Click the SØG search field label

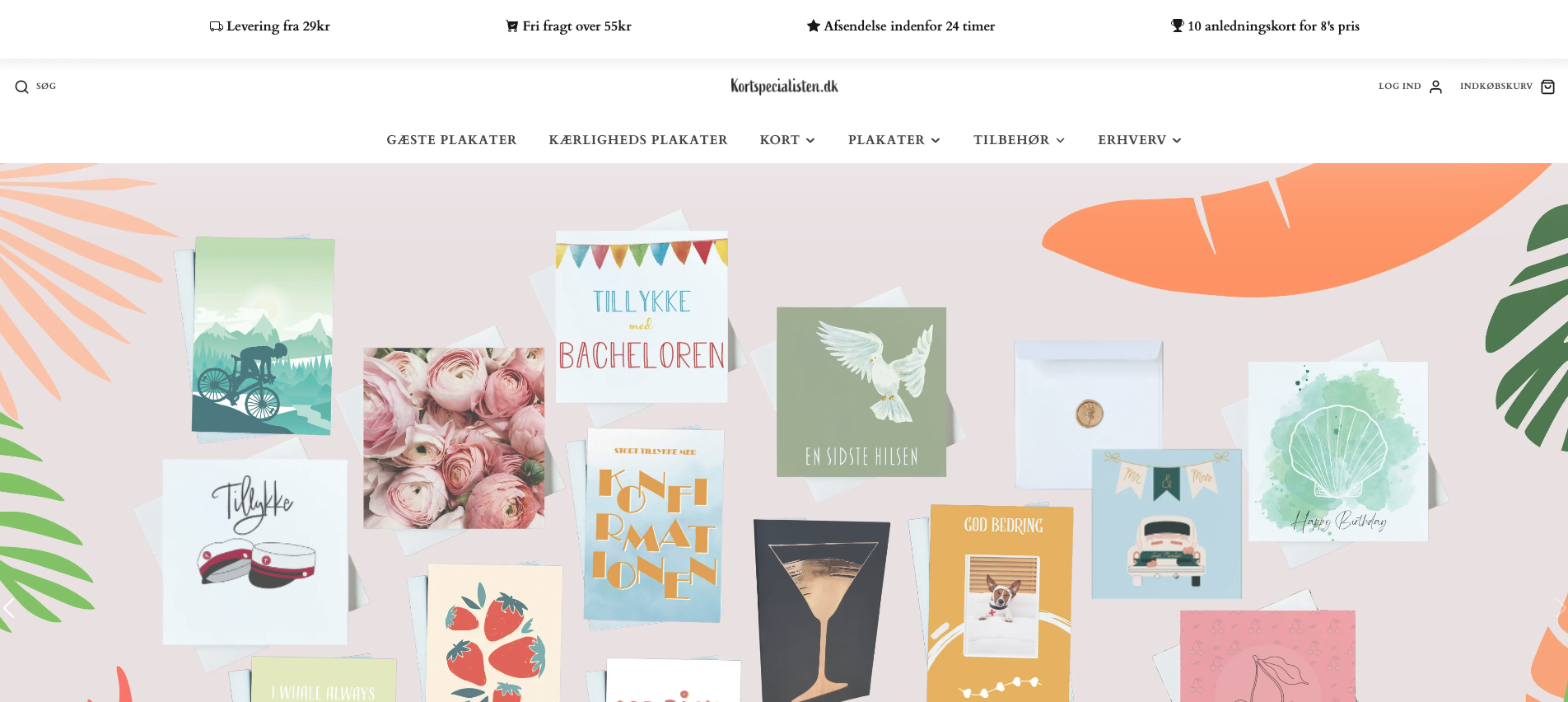click(x=46, y=87)
